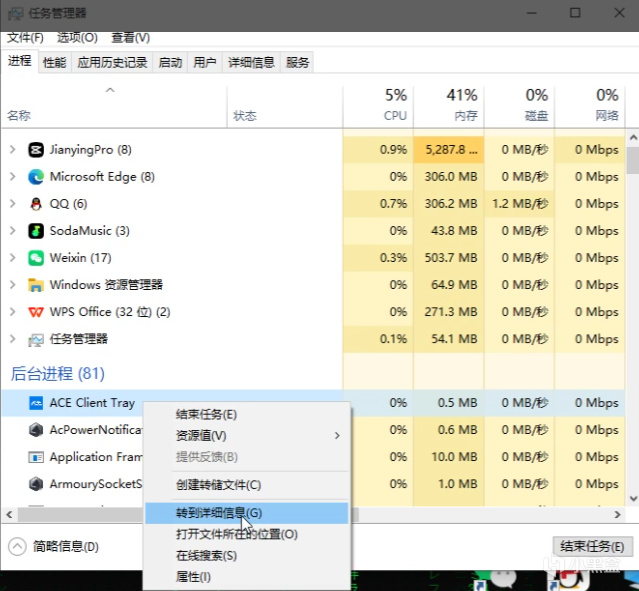639x591 pixels.
Task: Expand the 任务管理器 process group
Action: [x=13, y=339]
